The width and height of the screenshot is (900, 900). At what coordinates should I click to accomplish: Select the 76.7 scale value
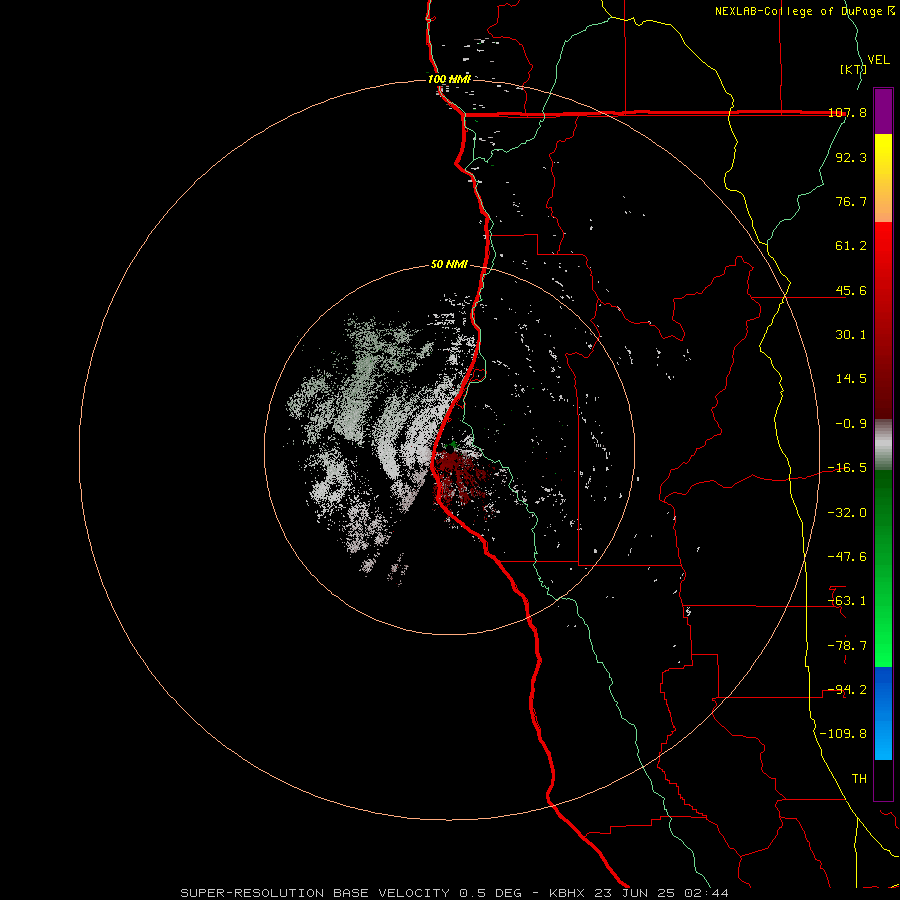click(851, 201)
